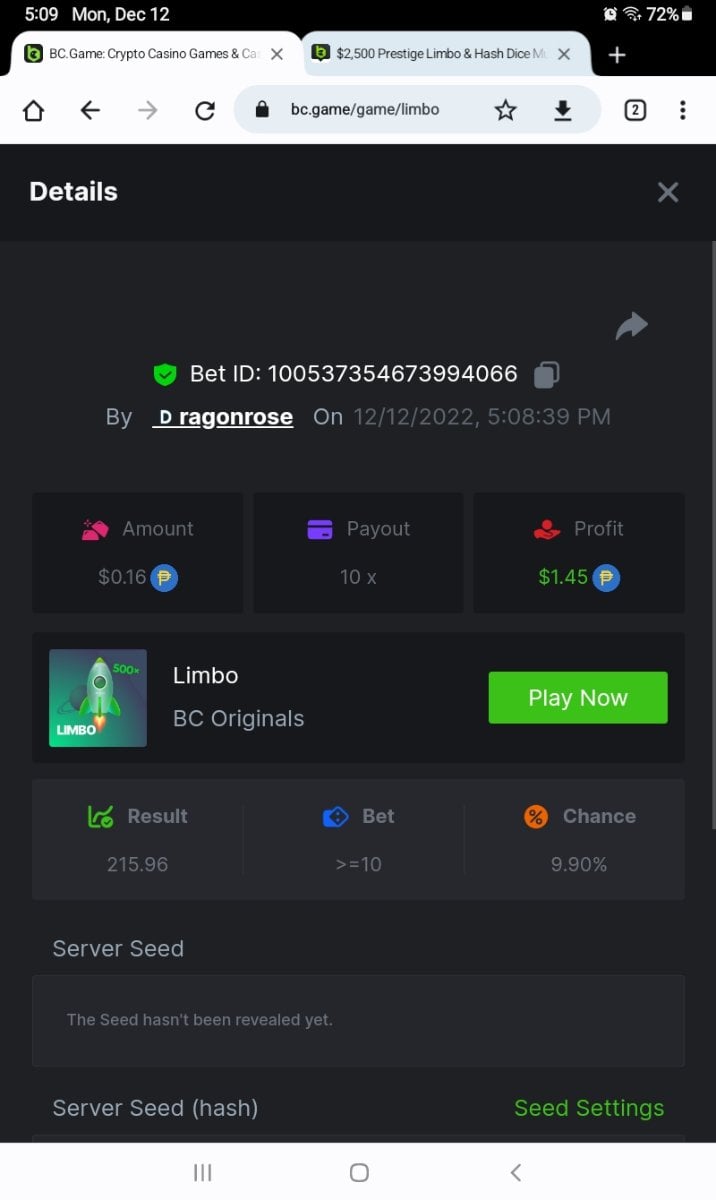Viewport: 716px width, 1200px height.
Task: Click the Limbo game thumbnail
Action: coord(98,698)
